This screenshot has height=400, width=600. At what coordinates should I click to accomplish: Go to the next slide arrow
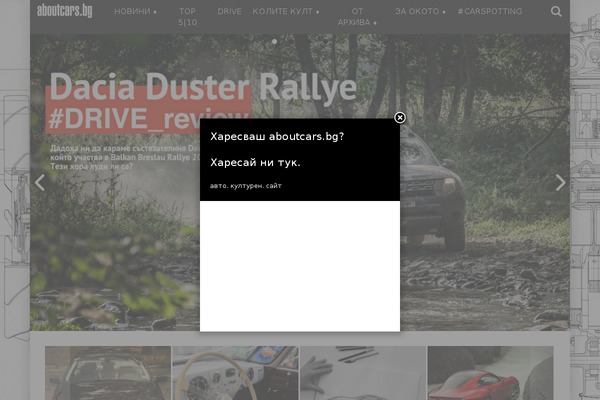560,183
